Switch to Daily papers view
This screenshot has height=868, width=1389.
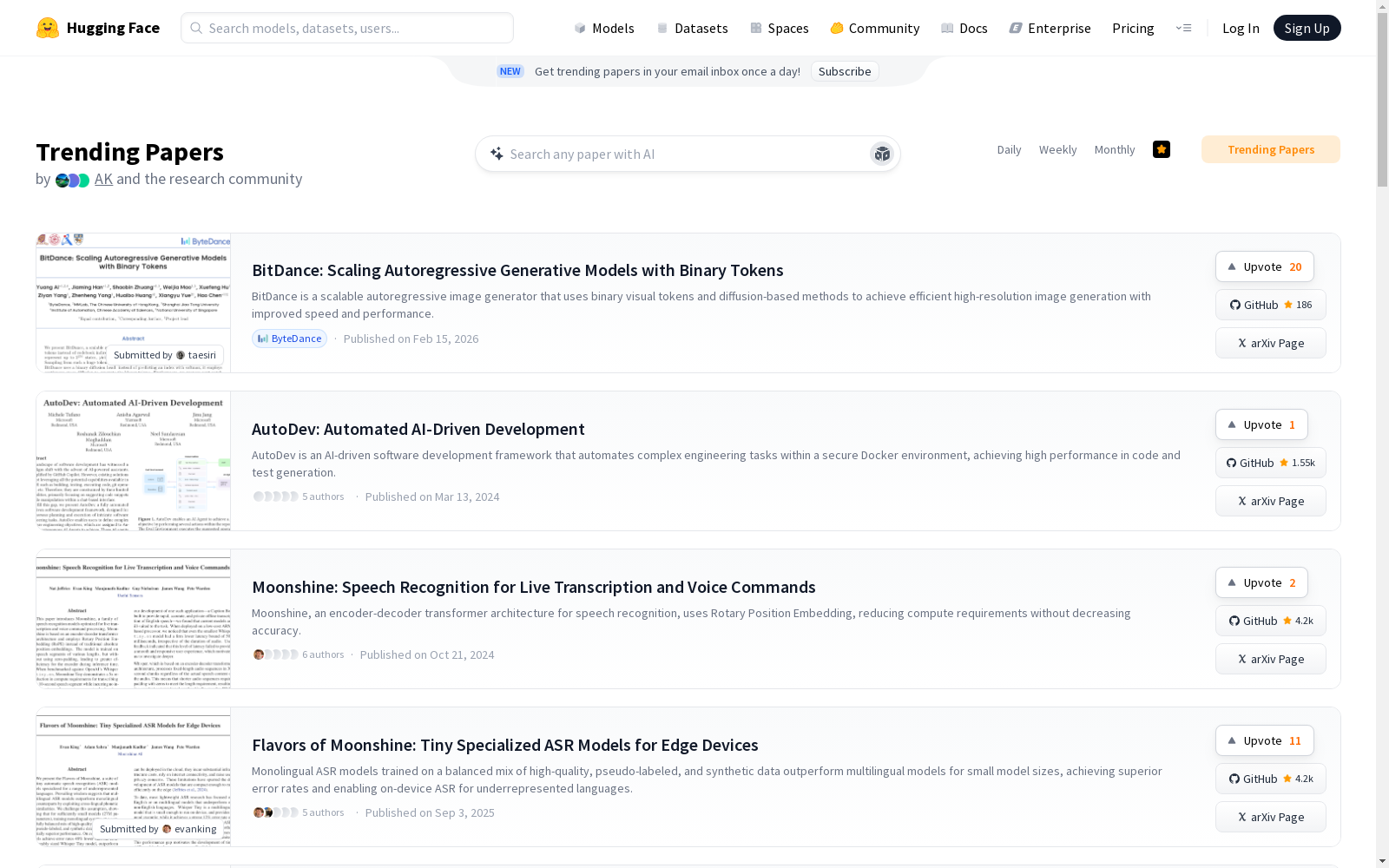tap(1009, 149)
